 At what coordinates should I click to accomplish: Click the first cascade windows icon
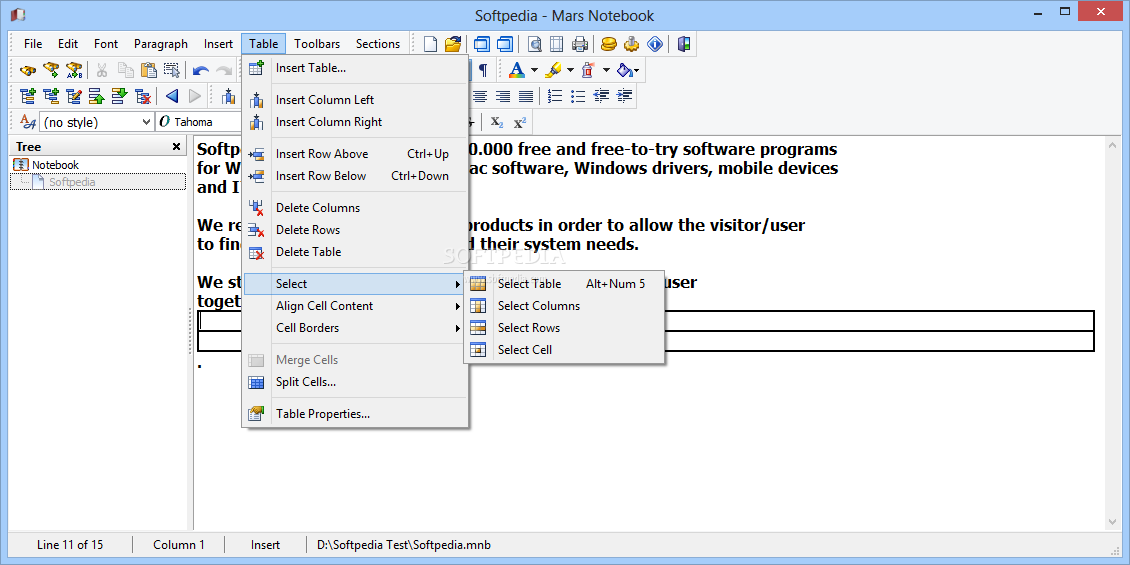tap(482, 44)
